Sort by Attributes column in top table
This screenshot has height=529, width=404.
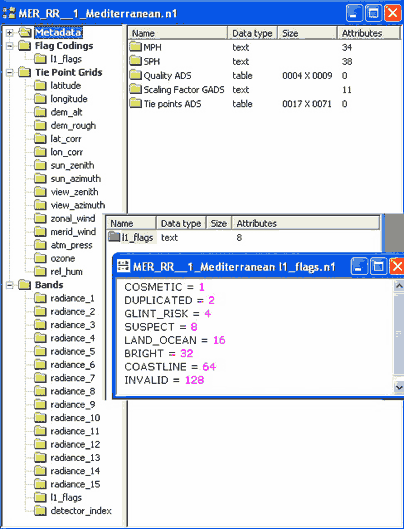369,33
